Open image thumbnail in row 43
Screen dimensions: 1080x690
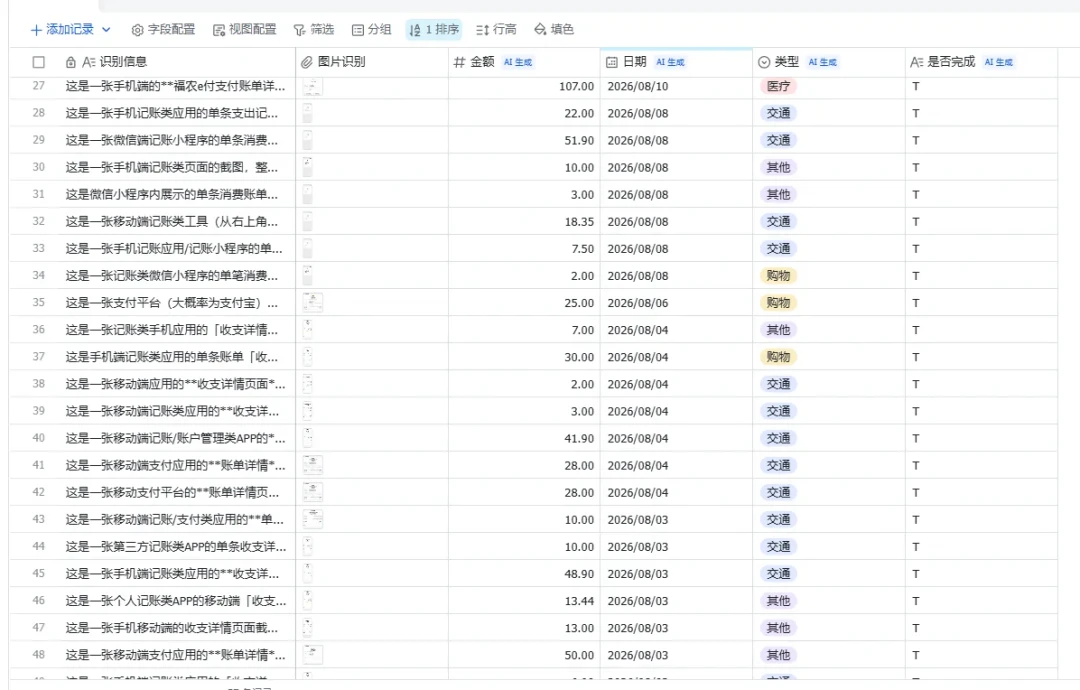pos(313,519)
